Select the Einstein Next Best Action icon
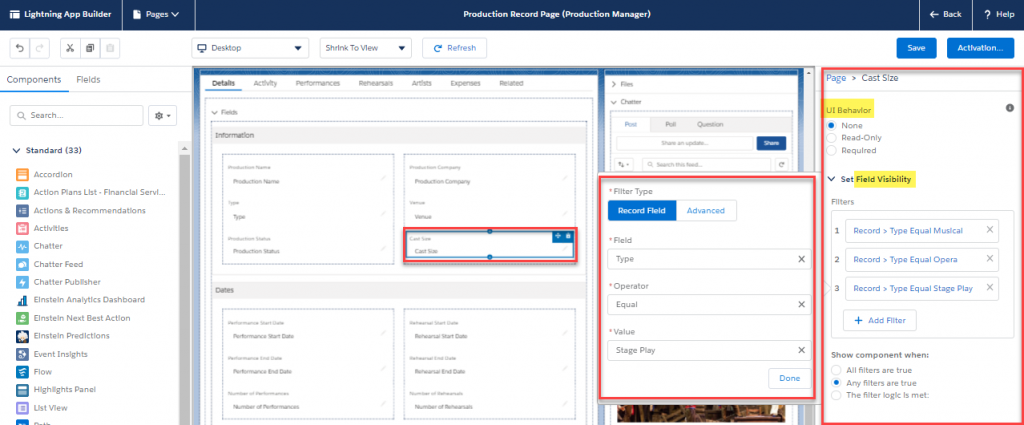The height and width of the screenshot is (425, 1024). (22, 318)
